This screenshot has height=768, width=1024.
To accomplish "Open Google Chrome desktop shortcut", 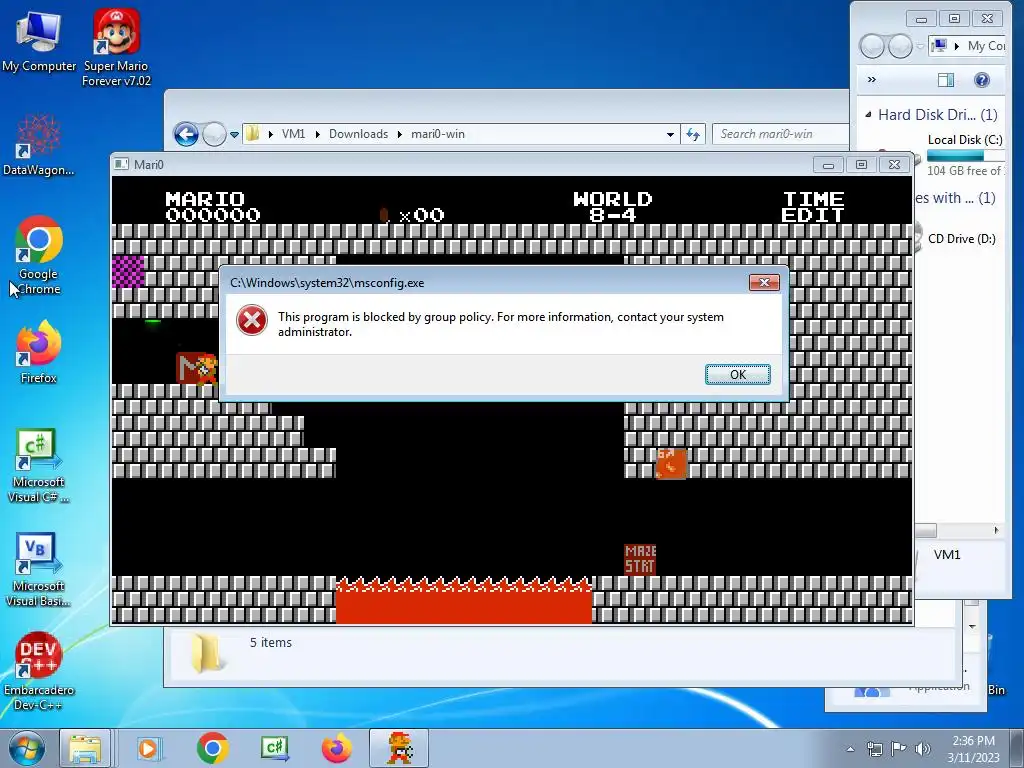I will [39, 255].
